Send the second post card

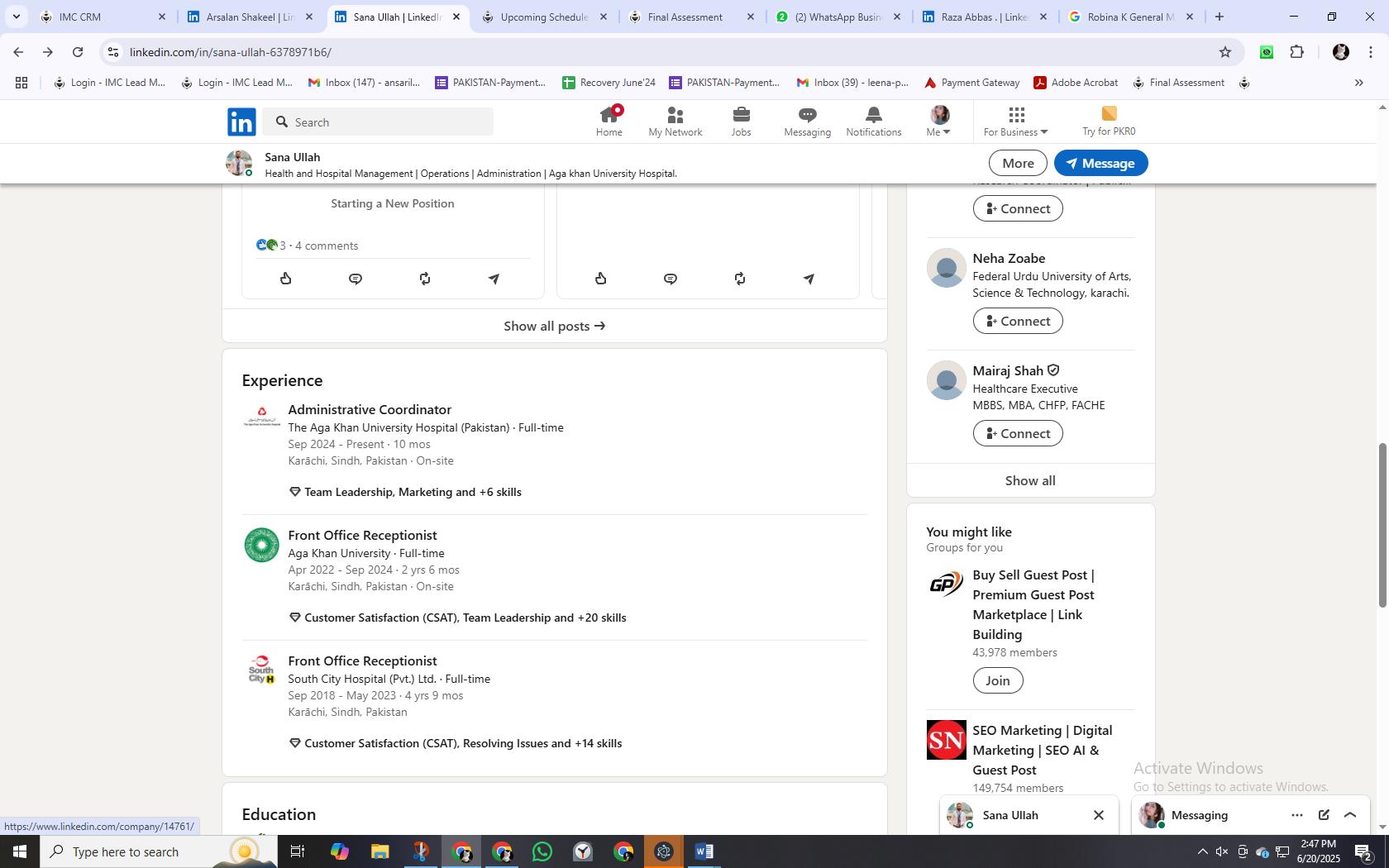(x=809, y=279)
